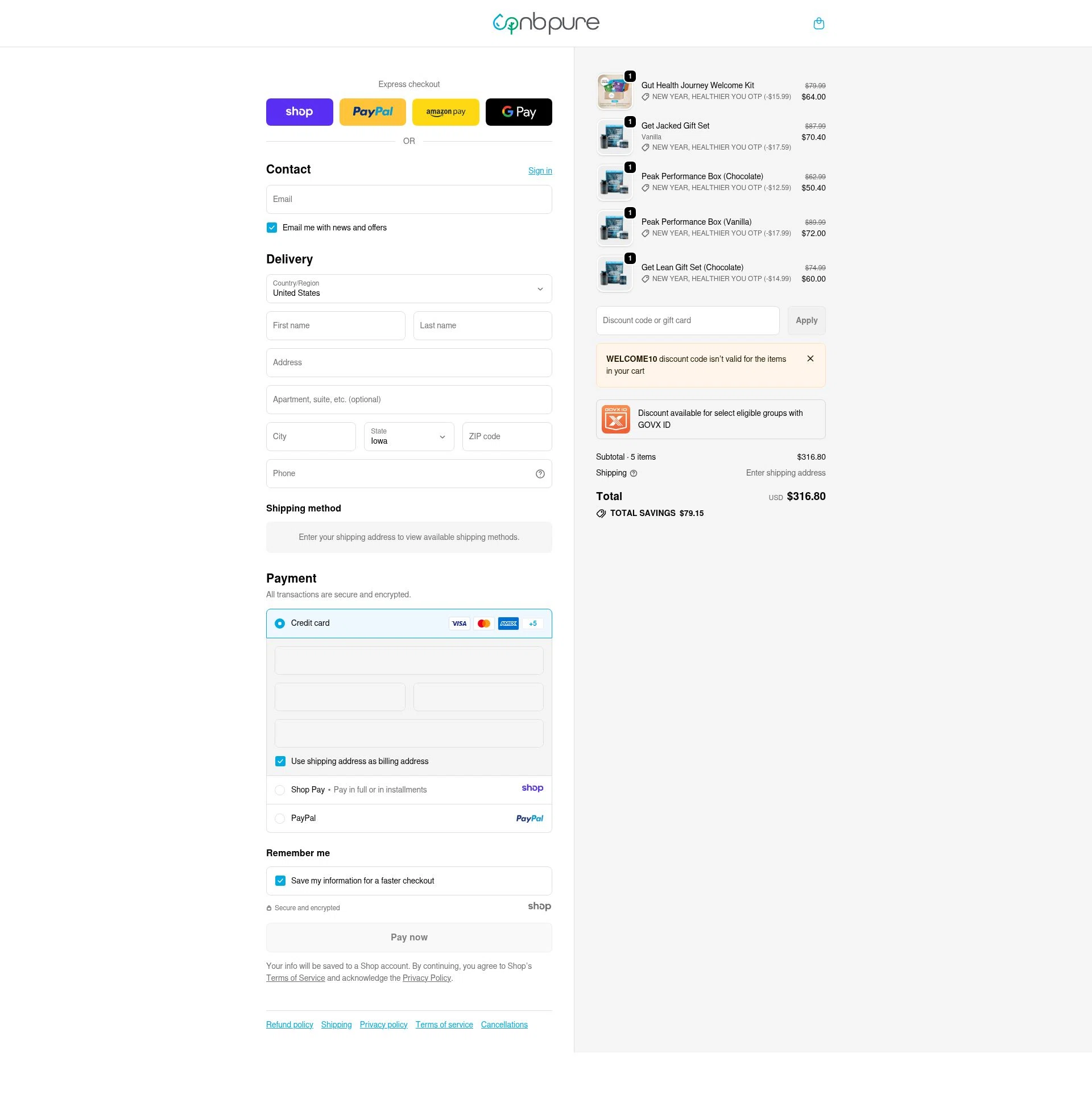Uncheck save my information for faster checkout
The height and width of the screenshot is (1098, 1092).
(x=280, y=880)
